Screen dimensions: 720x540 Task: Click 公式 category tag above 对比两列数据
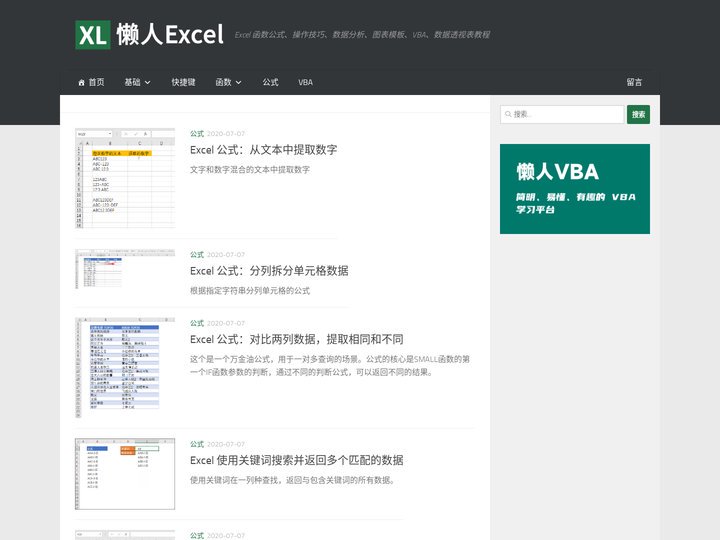pos(197,323)
